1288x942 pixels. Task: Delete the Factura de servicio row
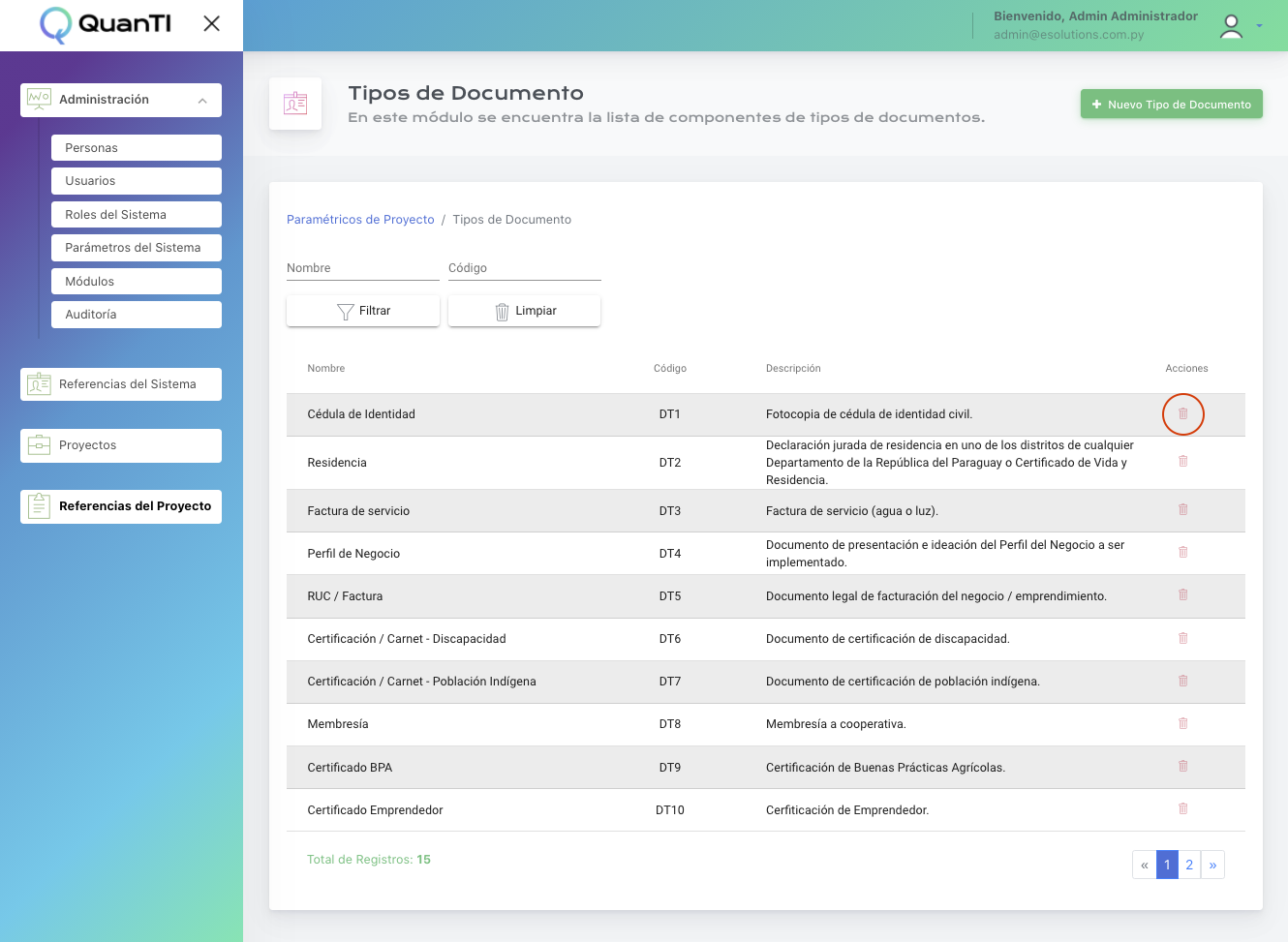pos(1182,510)
